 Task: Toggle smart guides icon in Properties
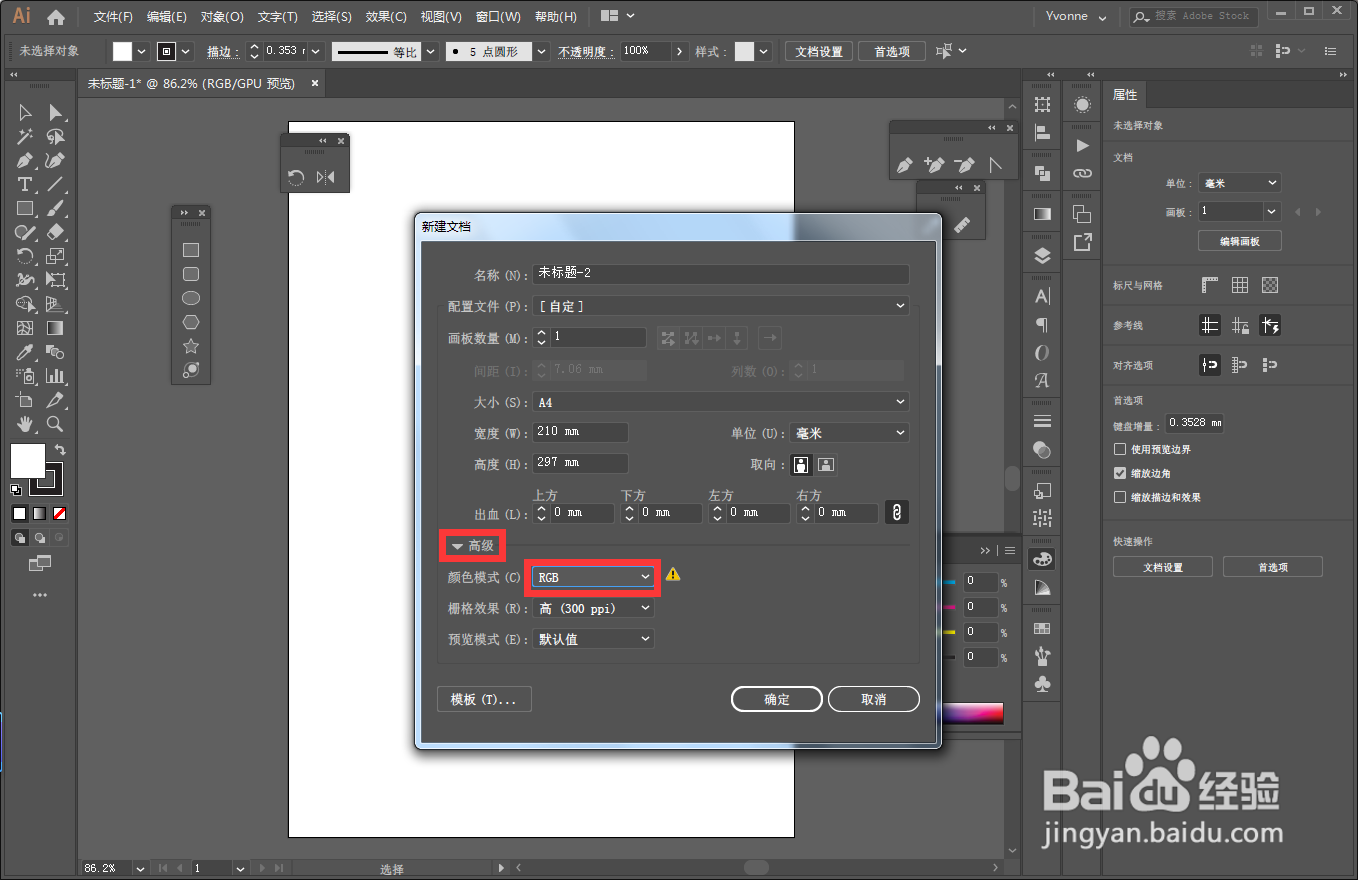1270,325
